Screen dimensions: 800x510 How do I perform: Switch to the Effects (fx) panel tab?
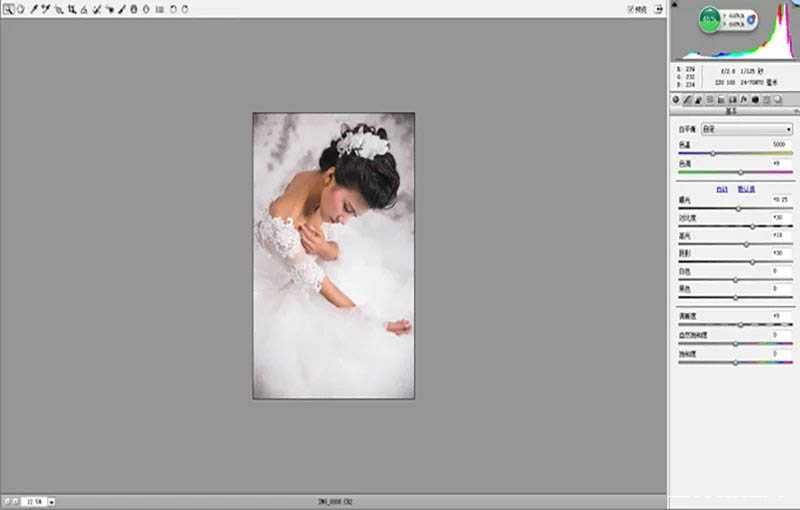(743, 99)
